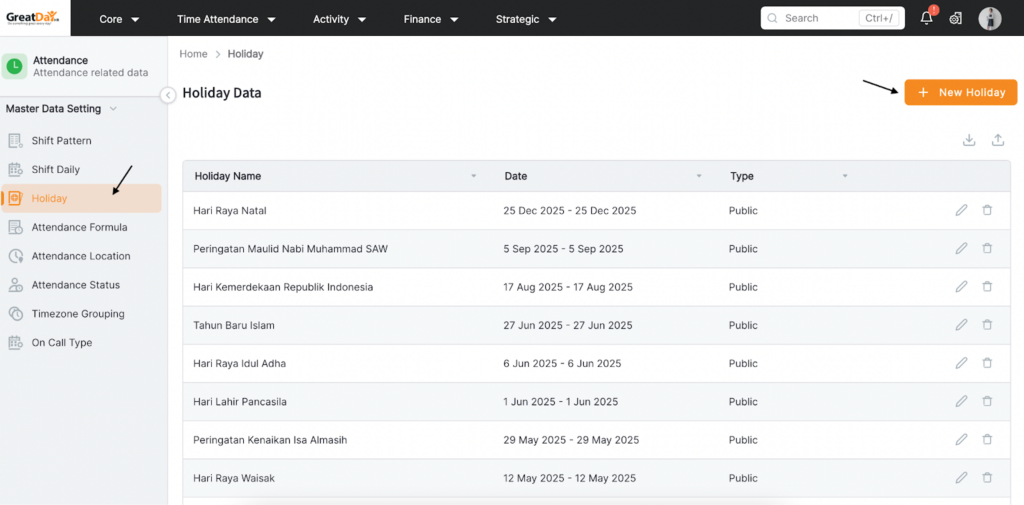Open the Finance top menu
The width and height of the screenshot is (1024, 505).
[431, 19]
